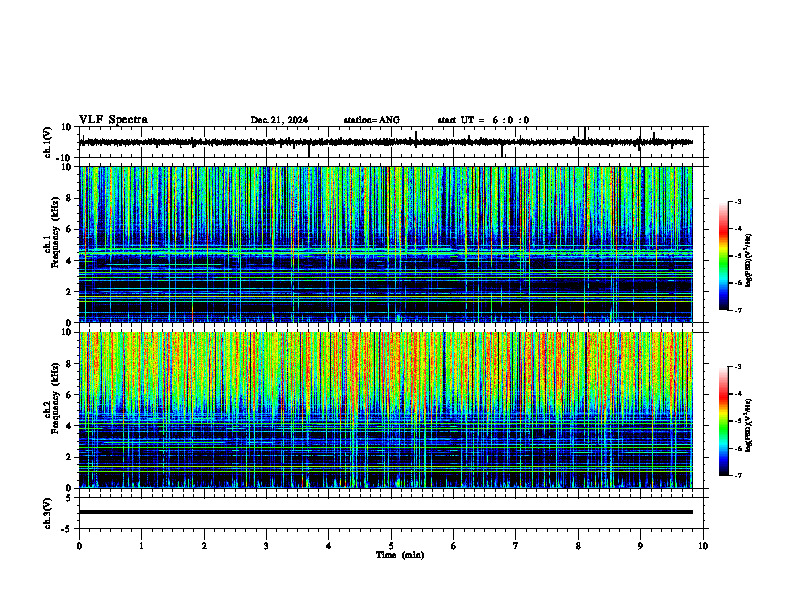
Task: Click ch.2 frequency axis "4" kHz tick label
Action: coord(70,426)
